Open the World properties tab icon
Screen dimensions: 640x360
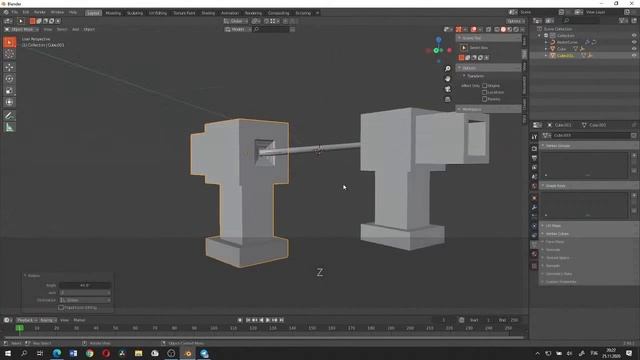click(534, 186)
